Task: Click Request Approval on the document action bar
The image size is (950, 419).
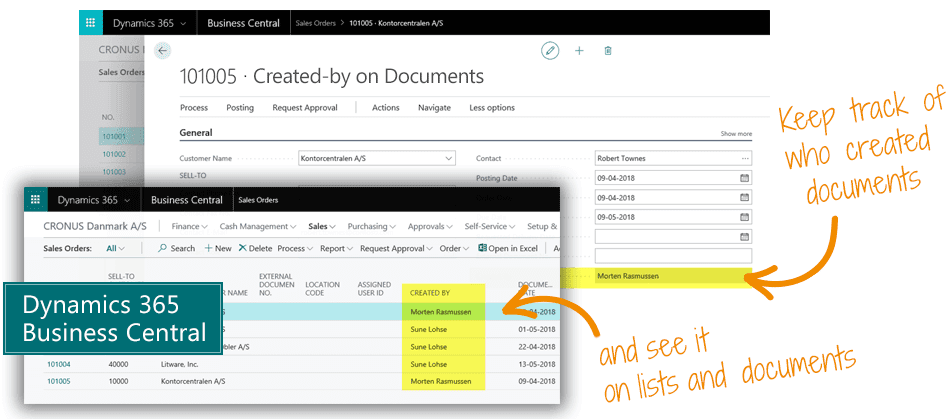Action: point(305,108)
